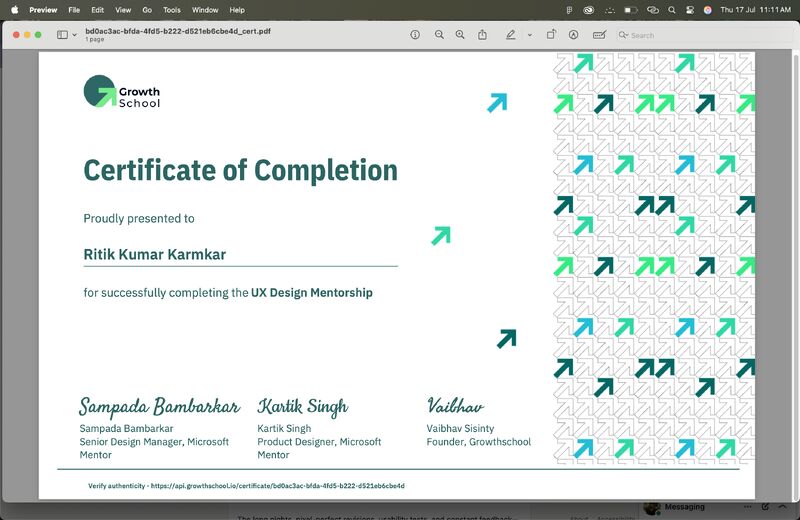Expand the Highlight color dropdown arrow
The image size is (800, 520).
click(x=530, y=35)
